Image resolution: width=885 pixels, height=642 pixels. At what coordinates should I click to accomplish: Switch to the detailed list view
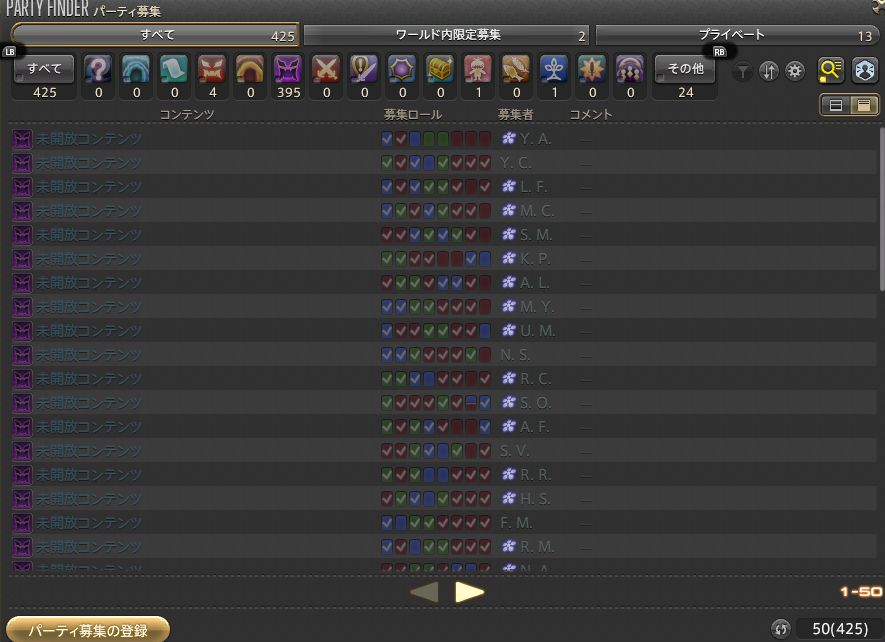point(864,105)
